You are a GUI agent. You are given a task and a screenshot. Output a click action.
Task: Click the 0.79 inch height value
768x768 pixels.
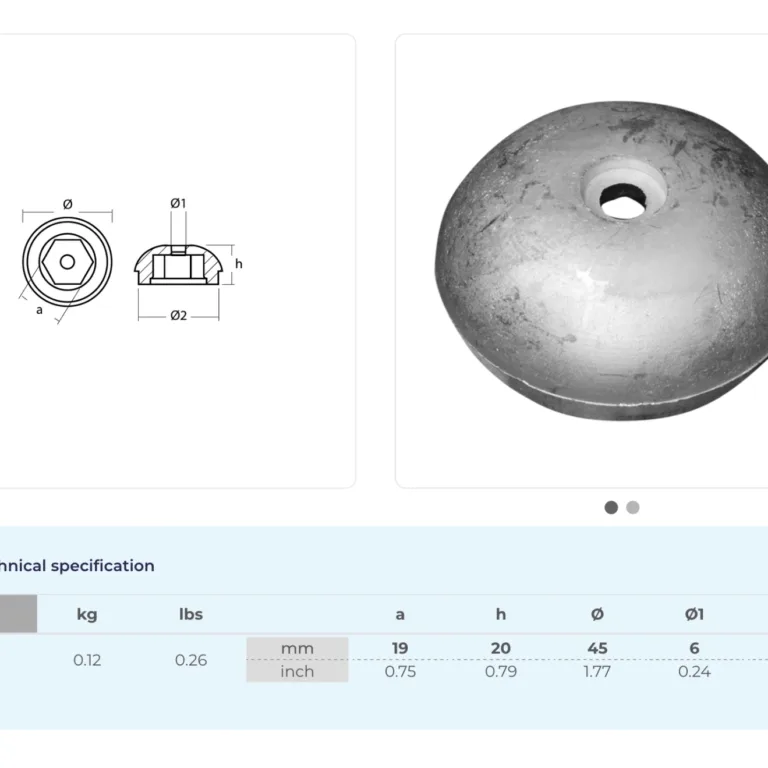(x=500, y=671)
